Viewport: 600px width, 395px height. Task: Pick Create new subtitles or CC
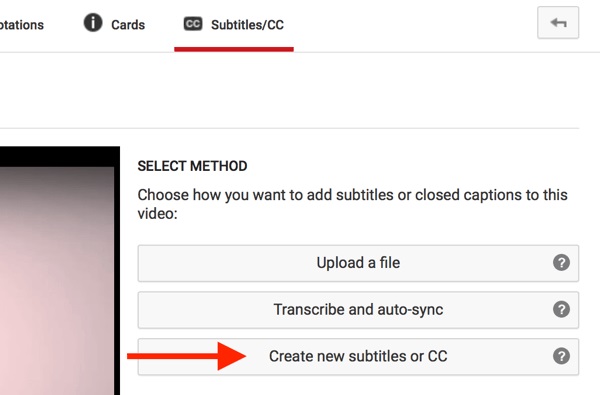click(x=358, y=357)
